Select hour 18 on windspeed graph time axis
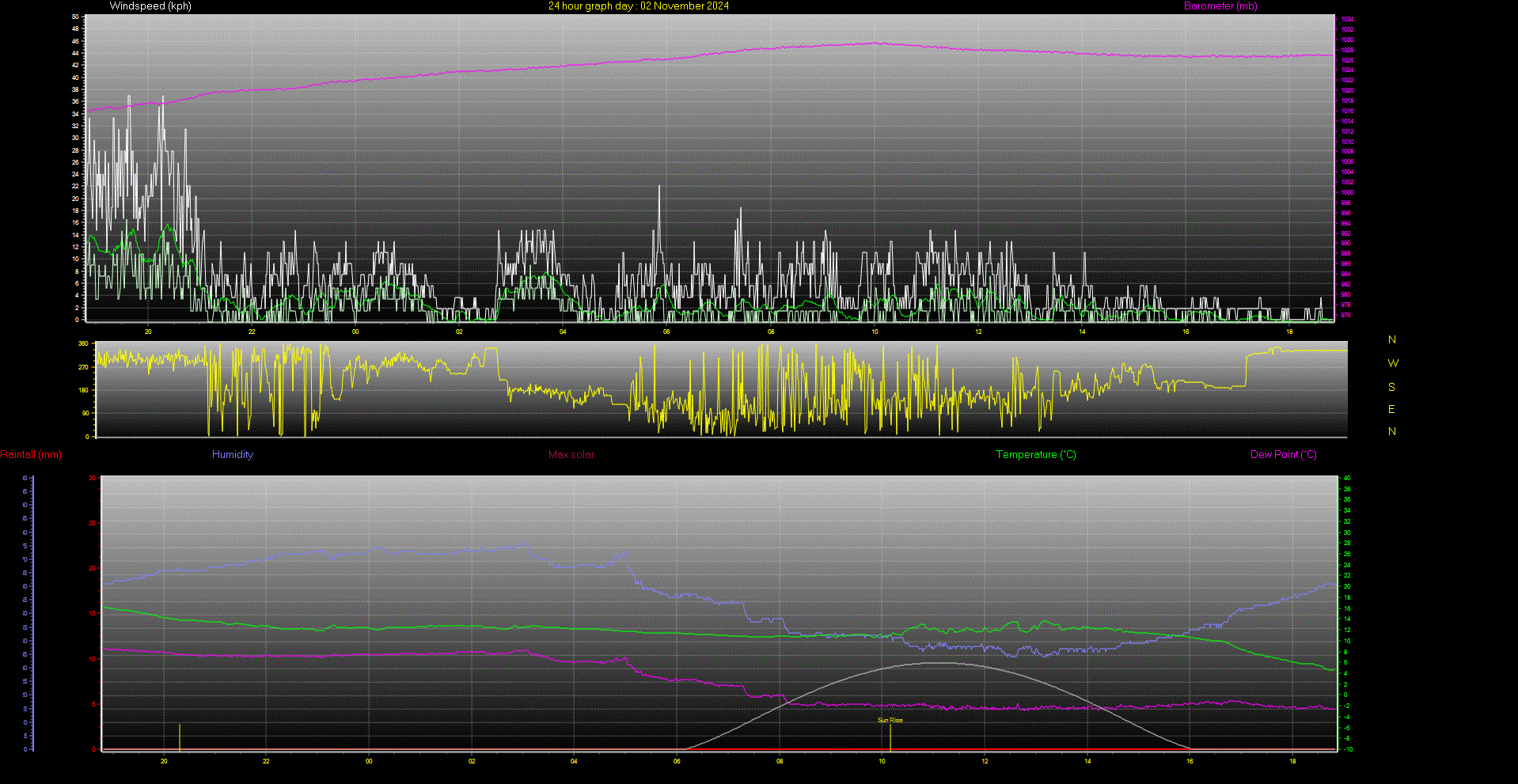Screen dimensions: 1518x784 pyautogui.click(x=1289, y=331)
